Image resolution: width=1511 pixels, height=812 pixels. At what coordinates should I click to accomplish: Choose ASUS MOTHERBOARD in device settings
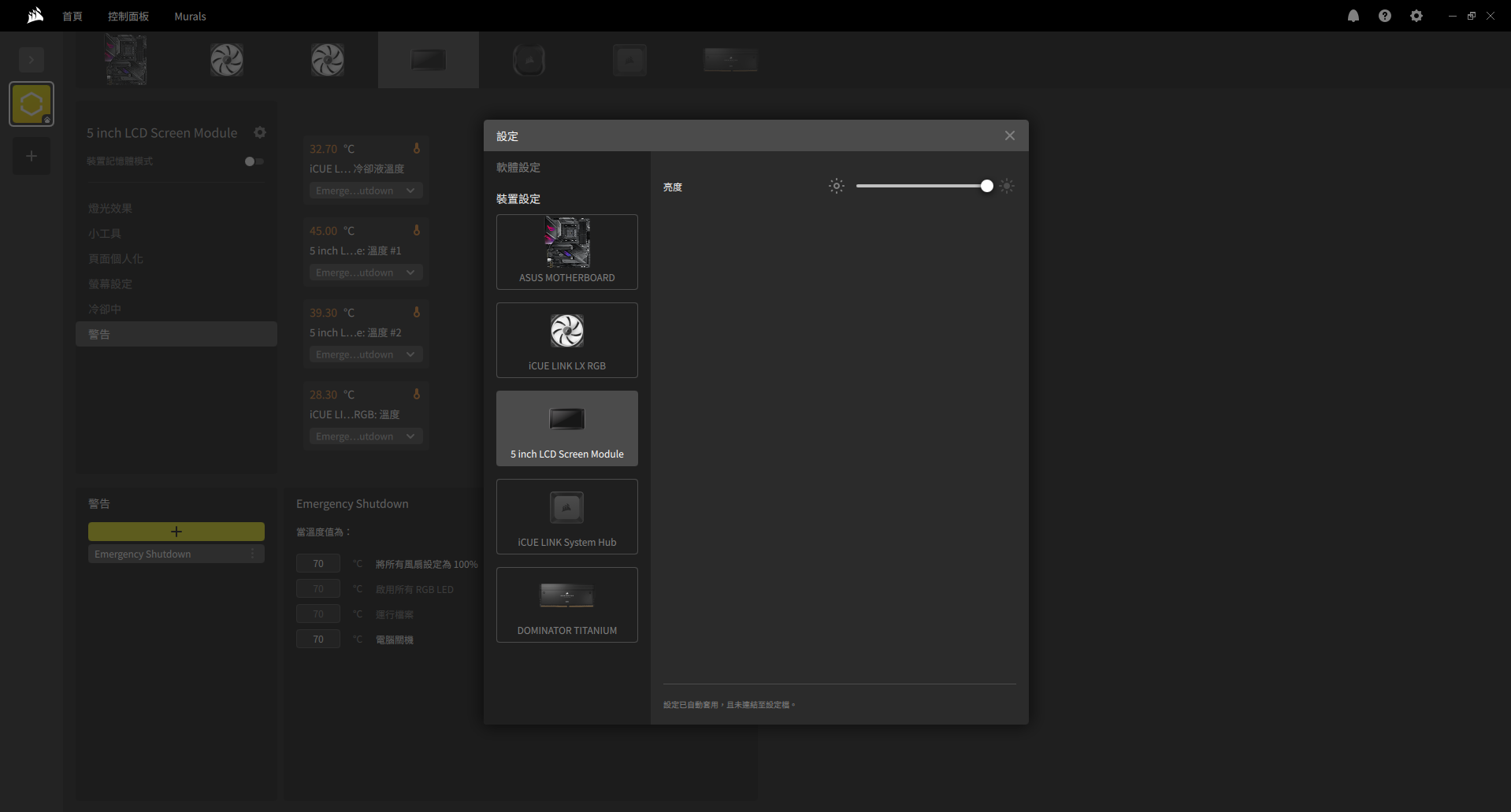tap(567, 252)
